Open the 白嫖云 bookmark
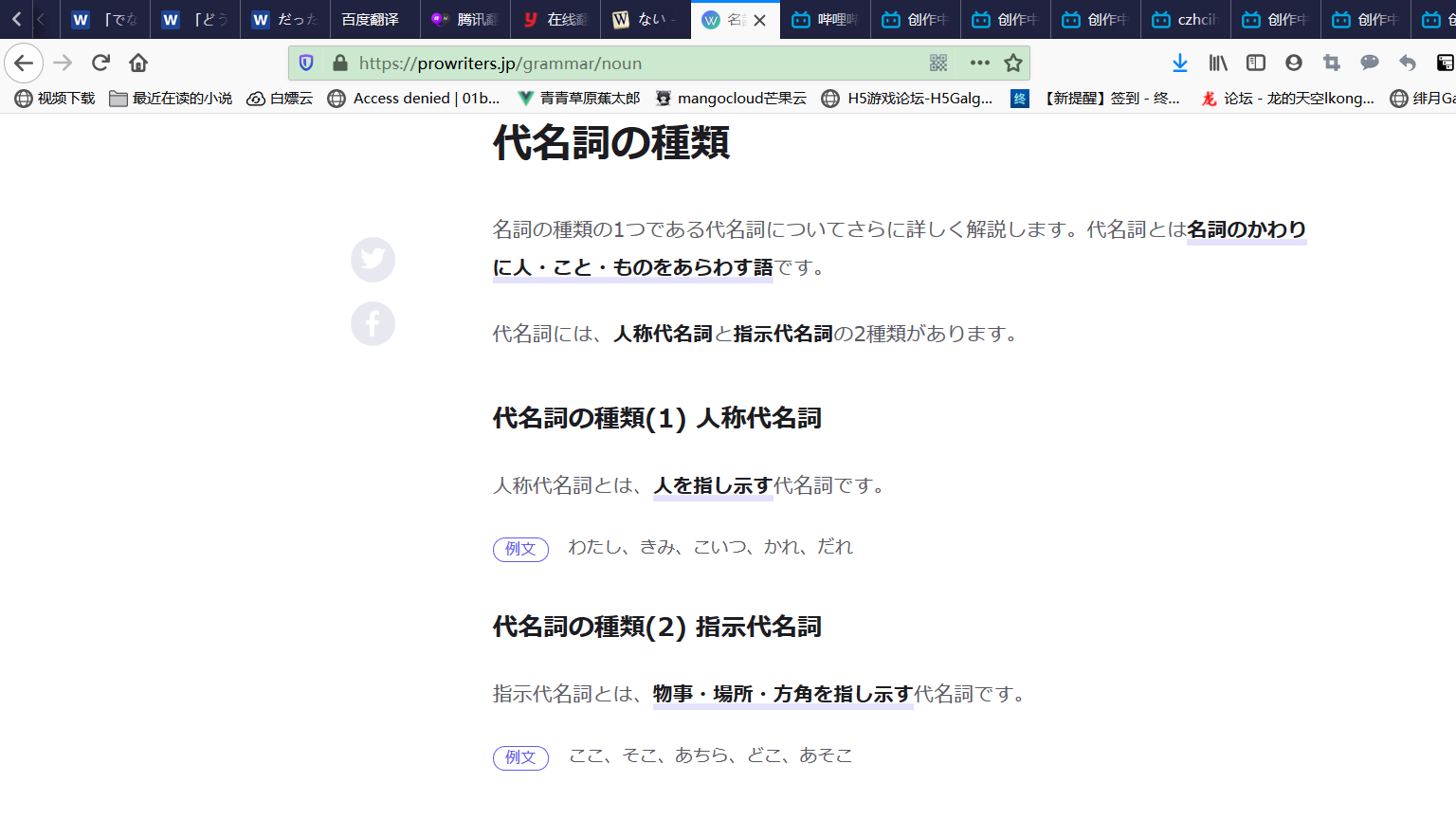1456x819 pixels. tap(280, 99)
